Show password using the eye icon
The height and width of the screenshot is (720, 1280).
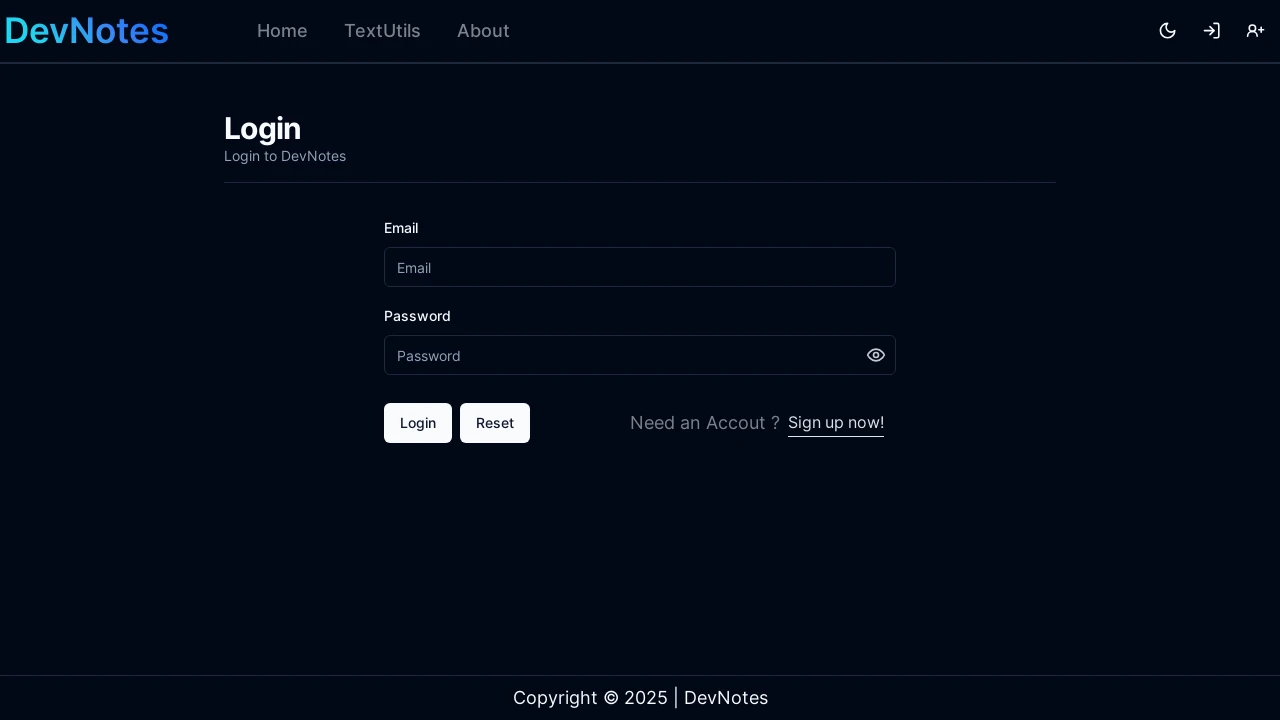(x=876, y=355)
